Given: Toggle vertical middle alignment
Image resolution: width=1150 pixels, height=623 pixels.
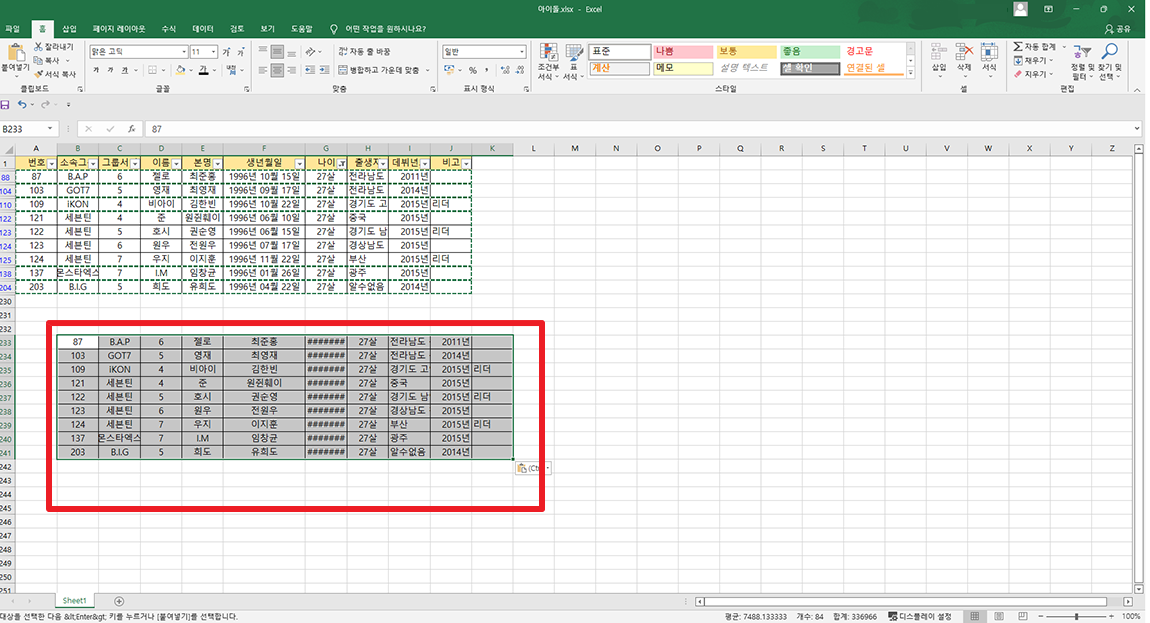Looking at the screenshot, I should coord(277,51).
